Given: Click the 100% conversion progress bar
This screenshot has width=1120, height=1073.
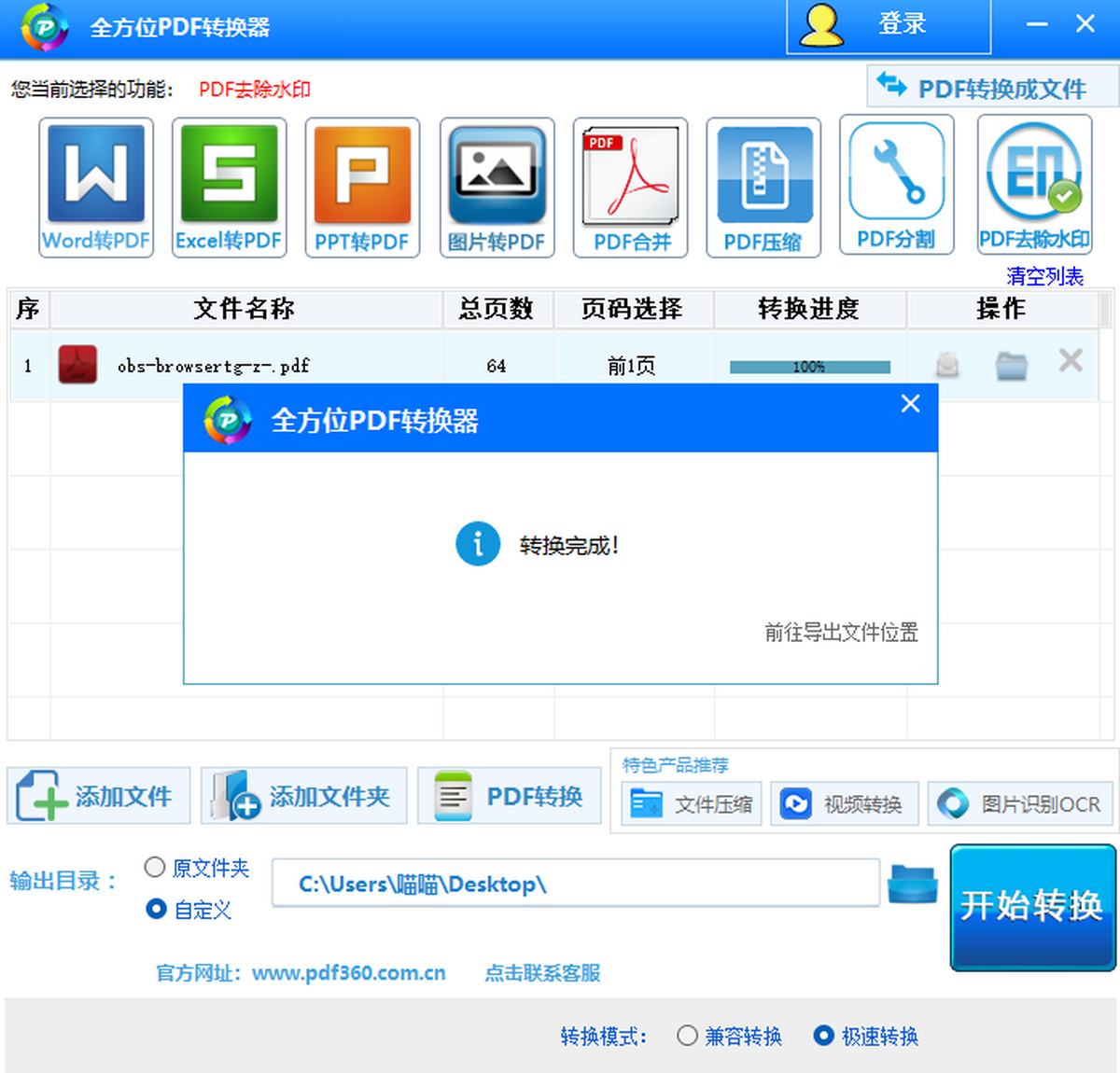Looking at the screenshot, I should pyautogui.click(x=809, y=367).
